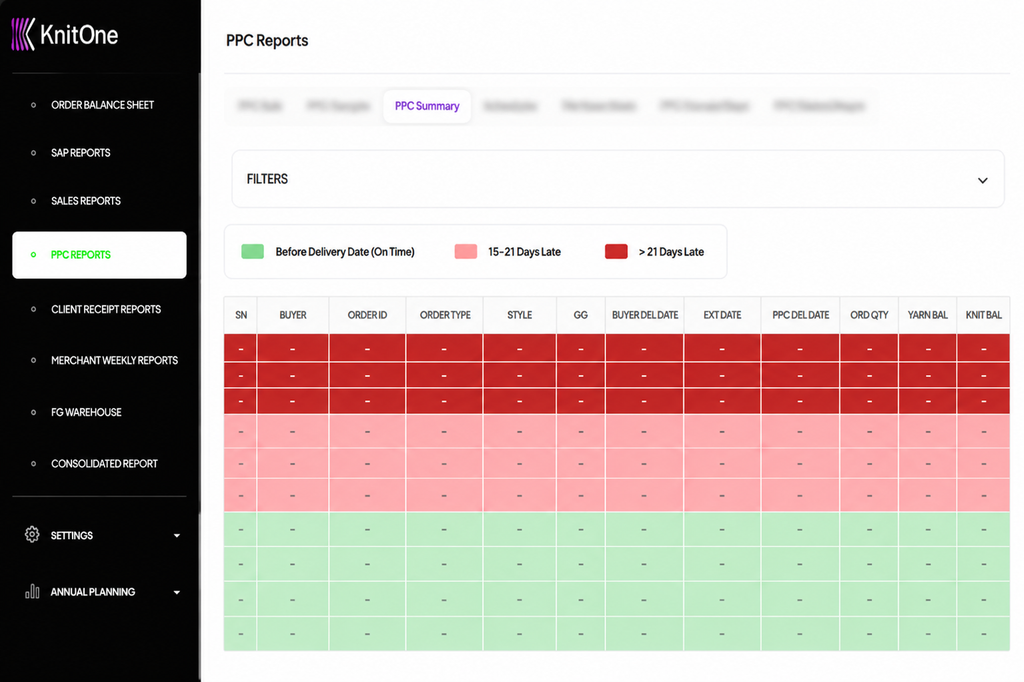Navigate to FG Warehouse
Viewport: 1024px width, 682px height.
point(86,412)
